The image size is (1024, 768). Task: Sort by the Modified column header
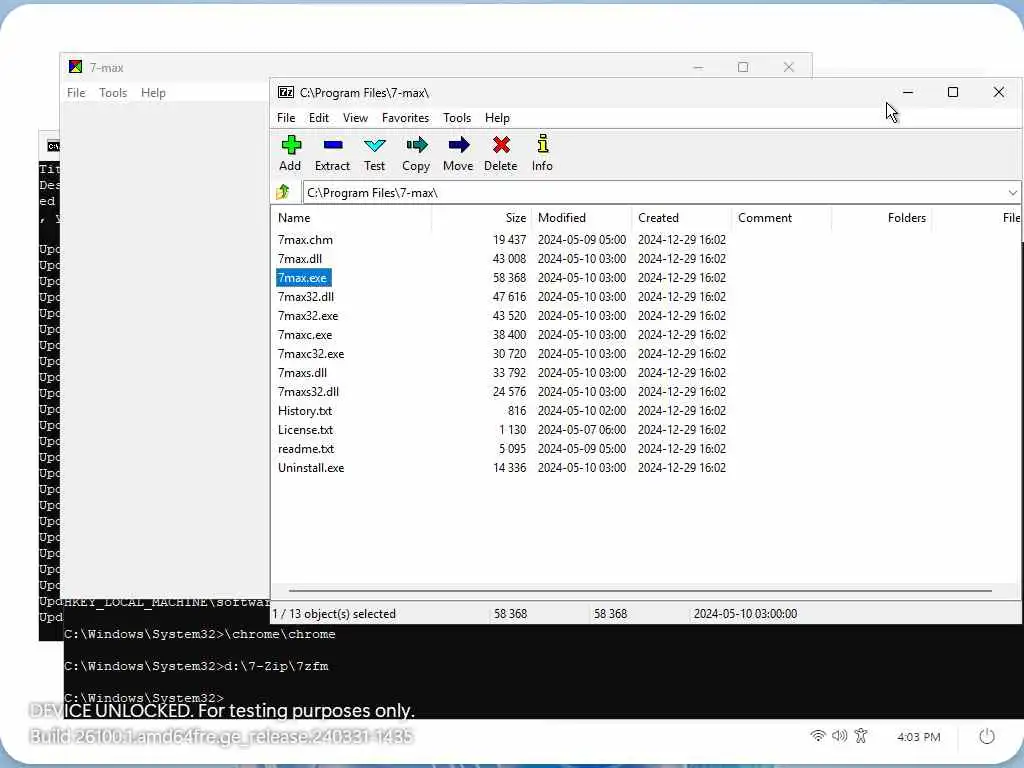582,218
